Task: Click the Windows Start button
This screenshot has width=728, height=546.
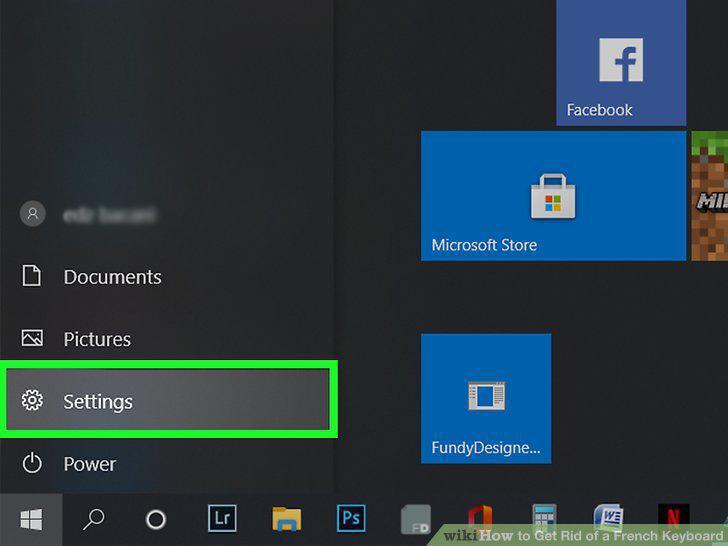Action: [x=31, y=519]
